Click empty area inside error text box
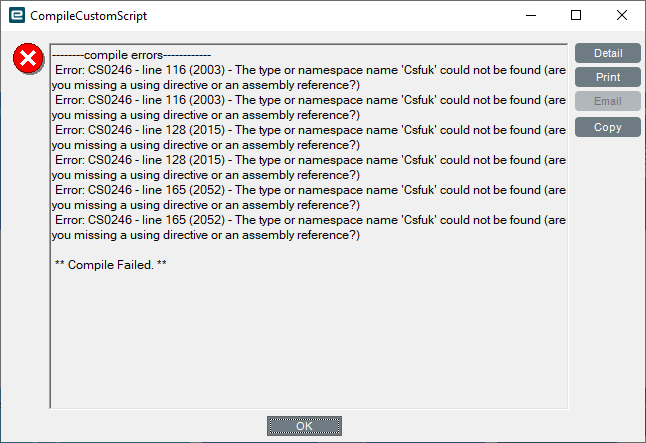 tap(309, 342)
